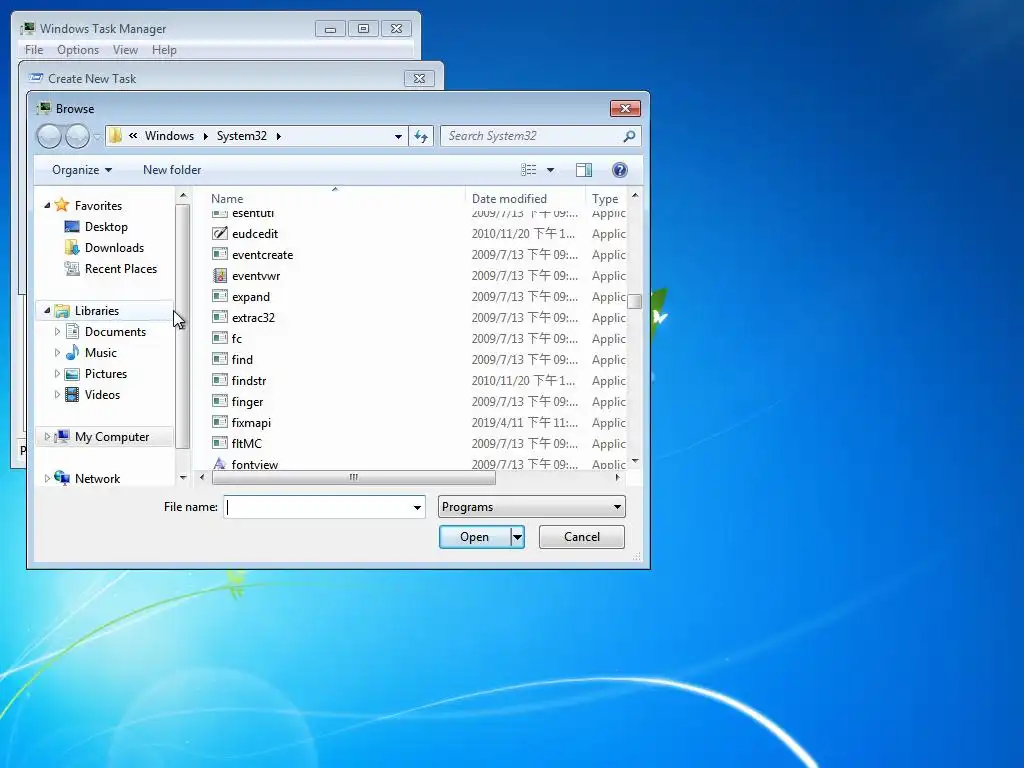Screen dimensions: 1024x768
Task: Select the fontview file name
Action: click(255, 464)
